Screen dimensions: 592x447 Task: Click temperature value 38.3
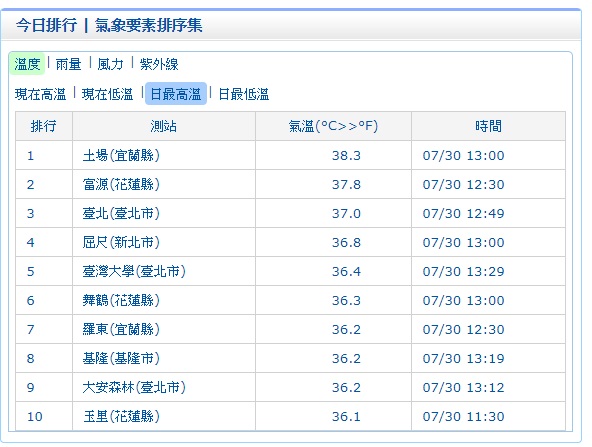346,156
